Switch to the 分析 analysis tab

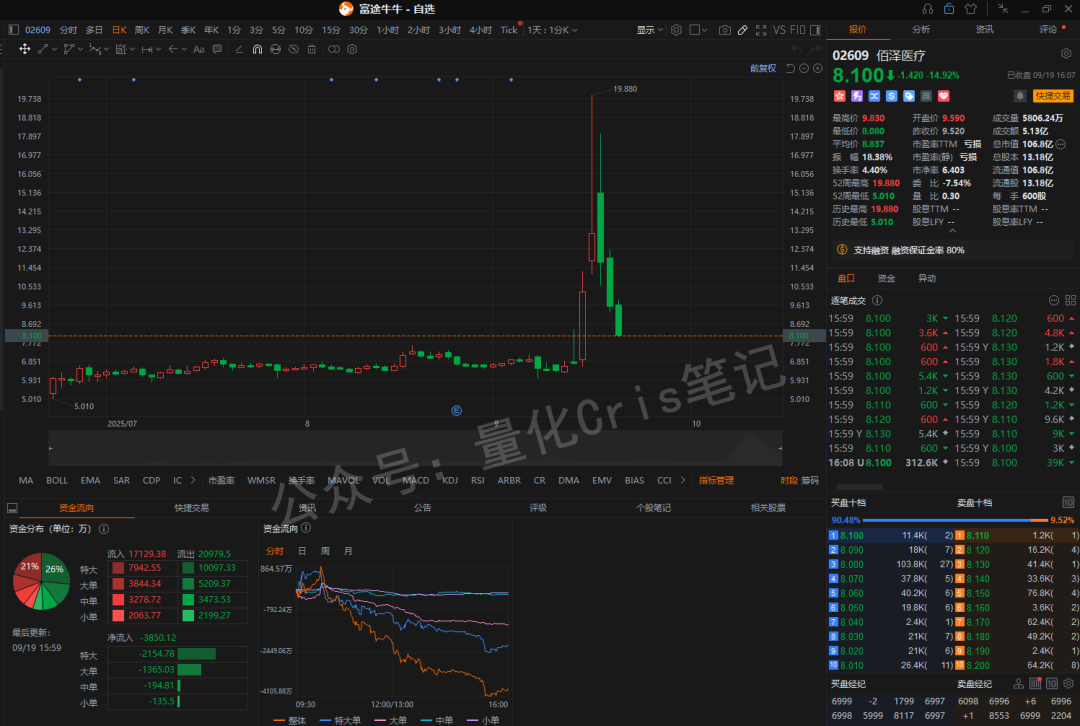[920, 29]
